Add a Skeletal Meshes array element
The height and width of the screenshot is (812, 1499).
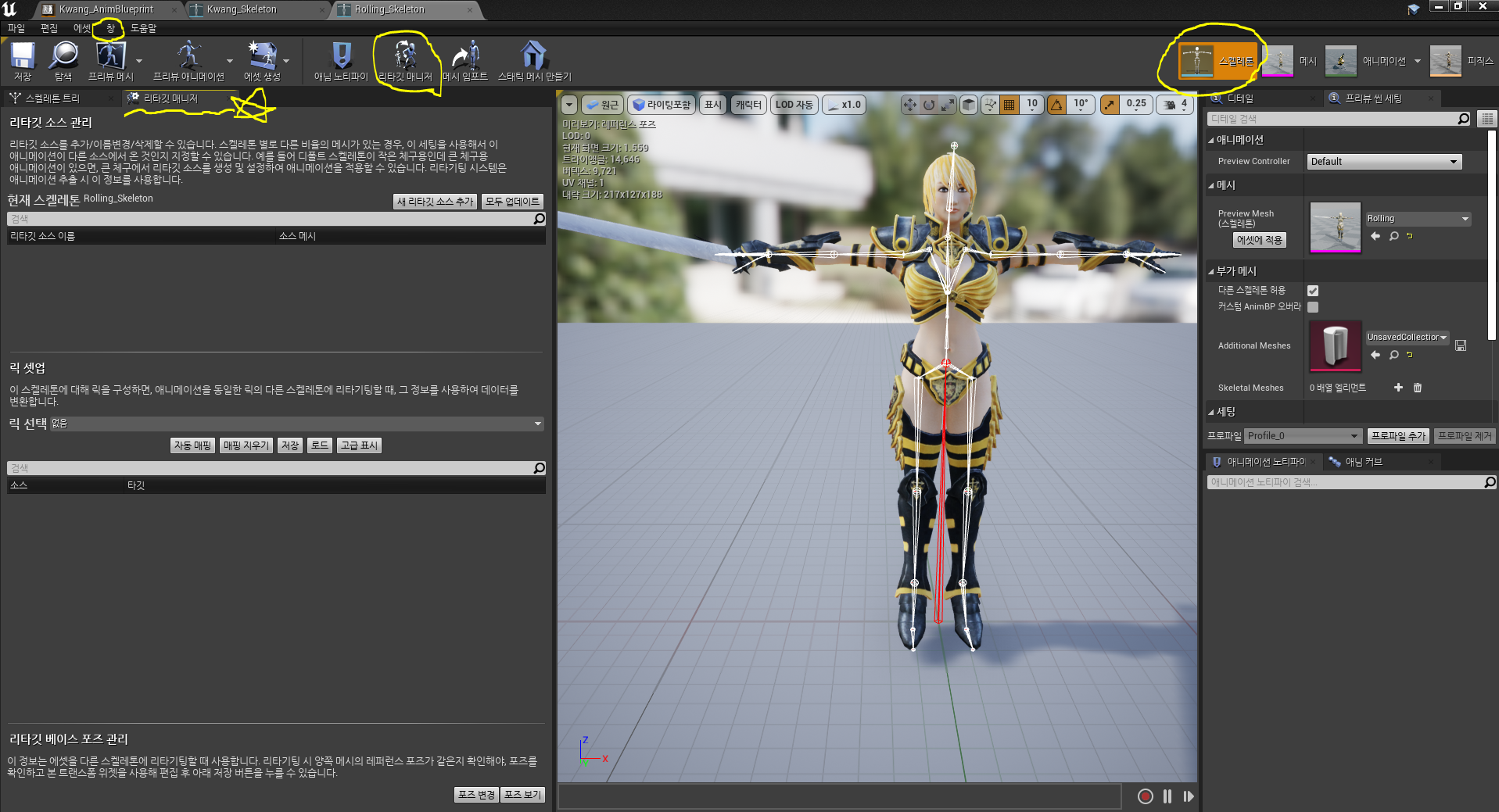(1398, 388)
